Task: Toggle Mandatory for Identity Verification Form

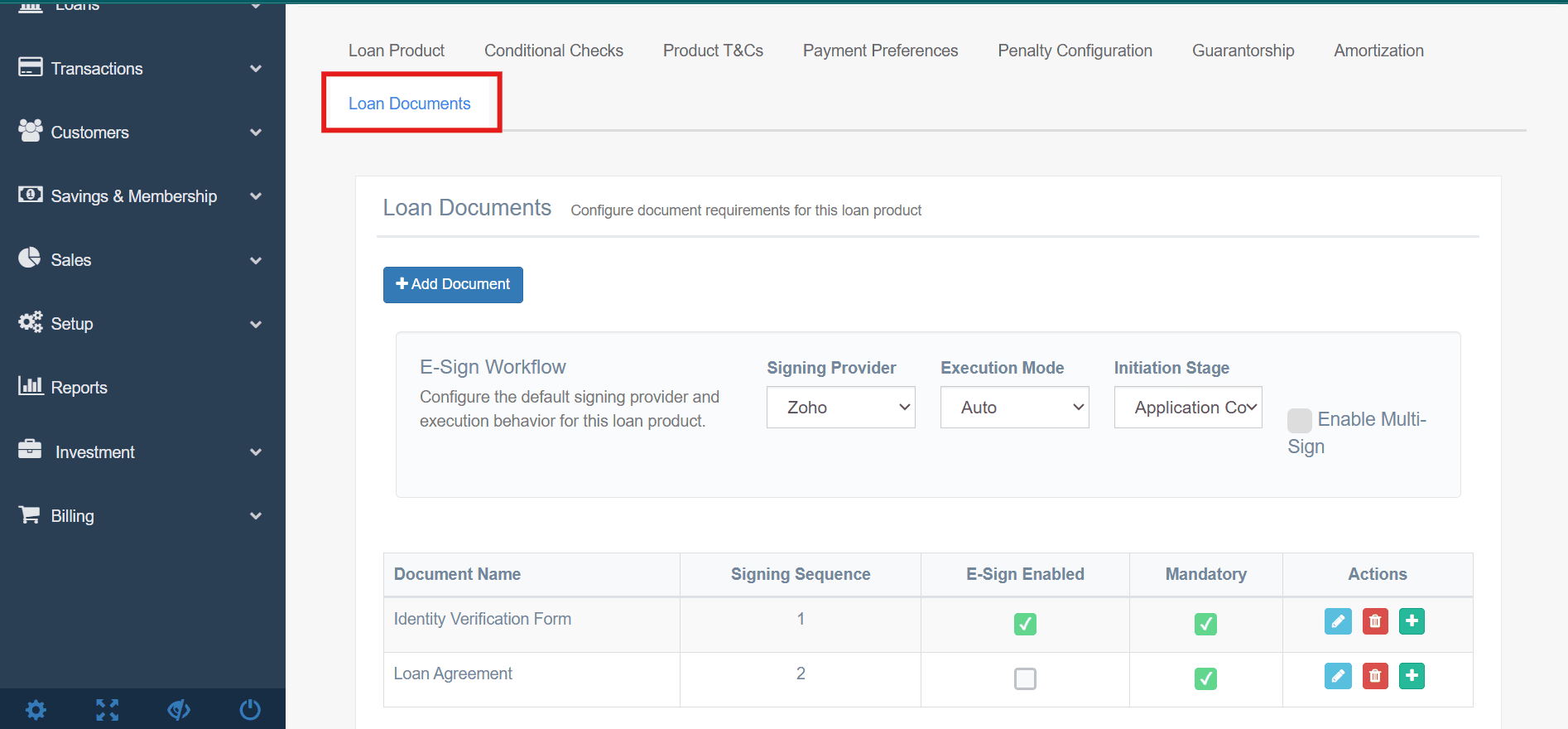Action: pyautogui.click(x=1205, y=624)
